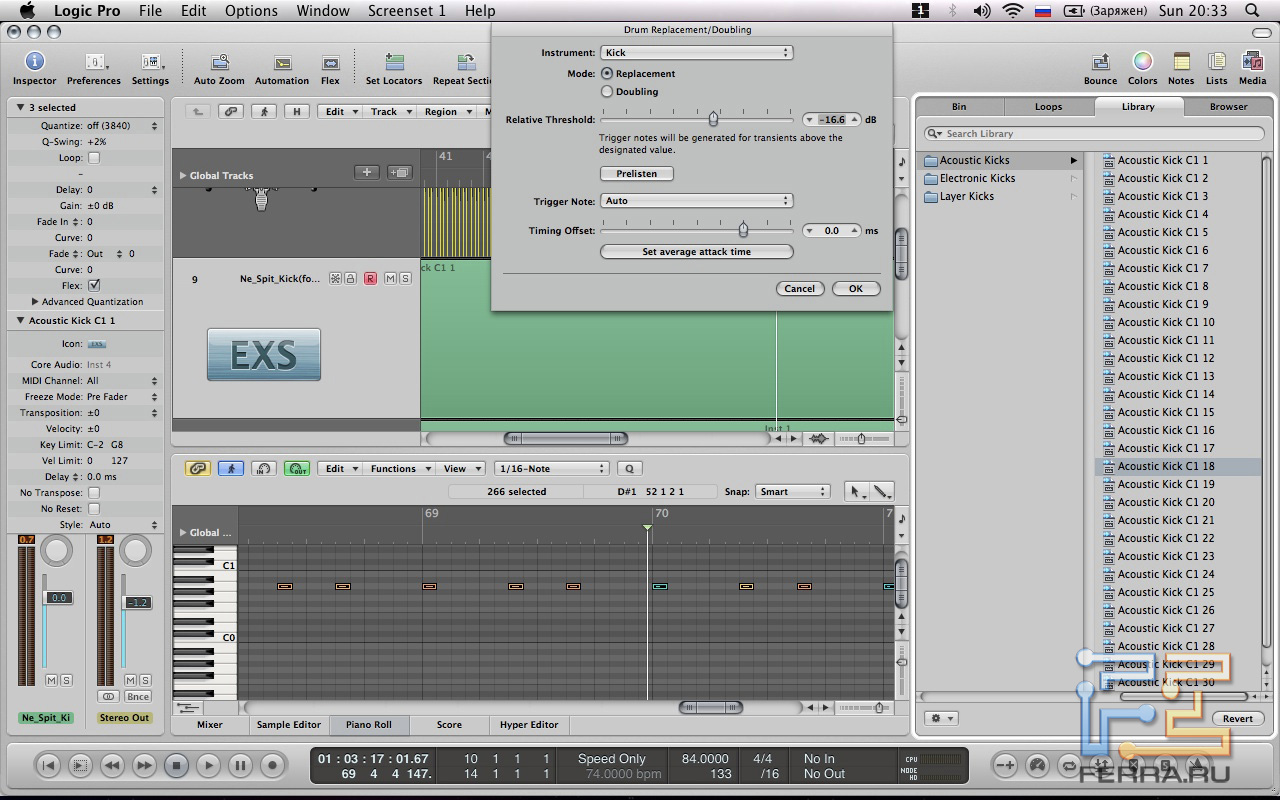Image resolution: width=1280 pixels, height=800 pixels.
Task: Open the Options menu
Action: click(x=251, y=11)
